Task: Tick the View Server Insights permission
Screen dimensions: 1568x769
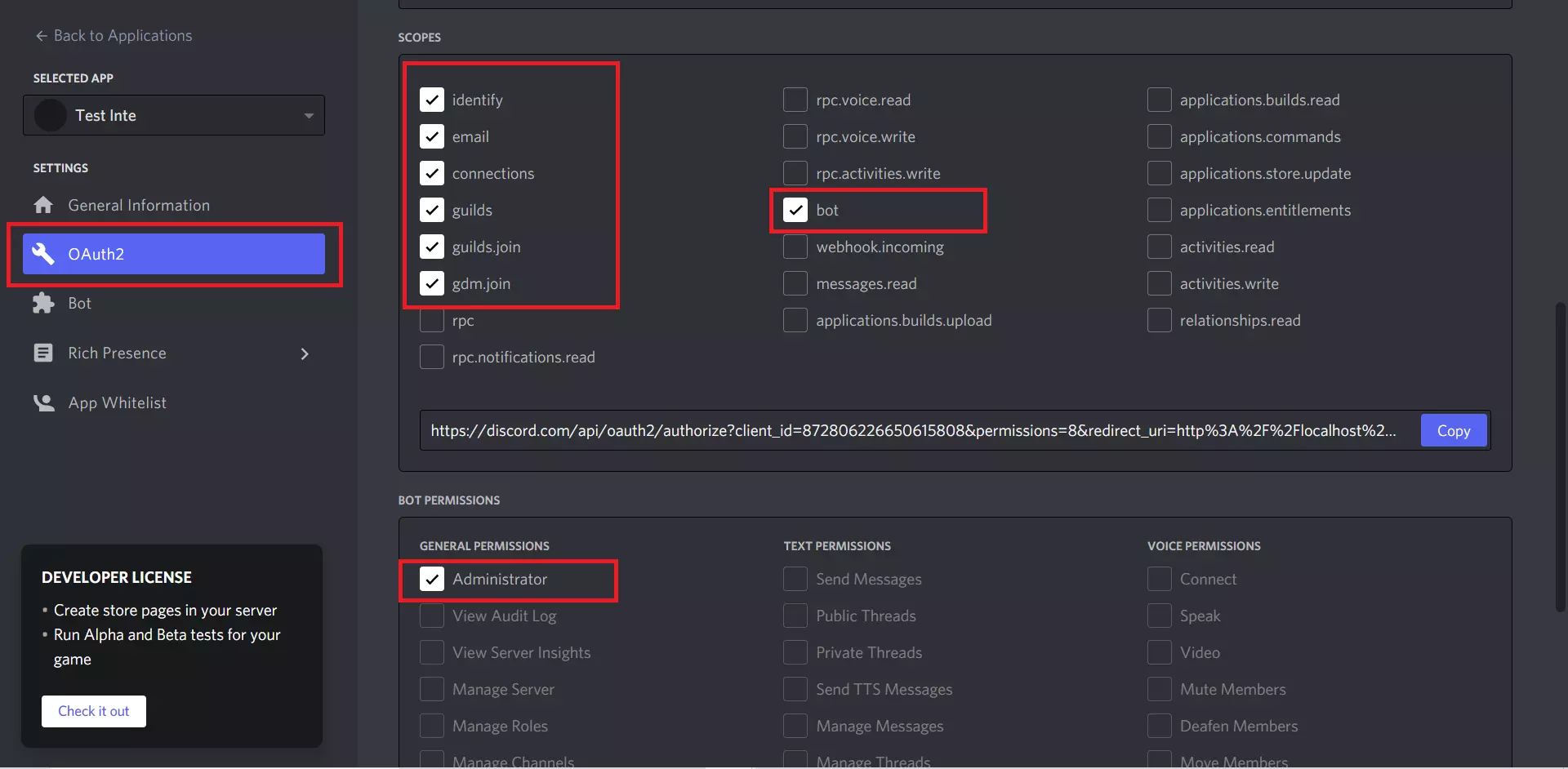Action: (432, 652)
